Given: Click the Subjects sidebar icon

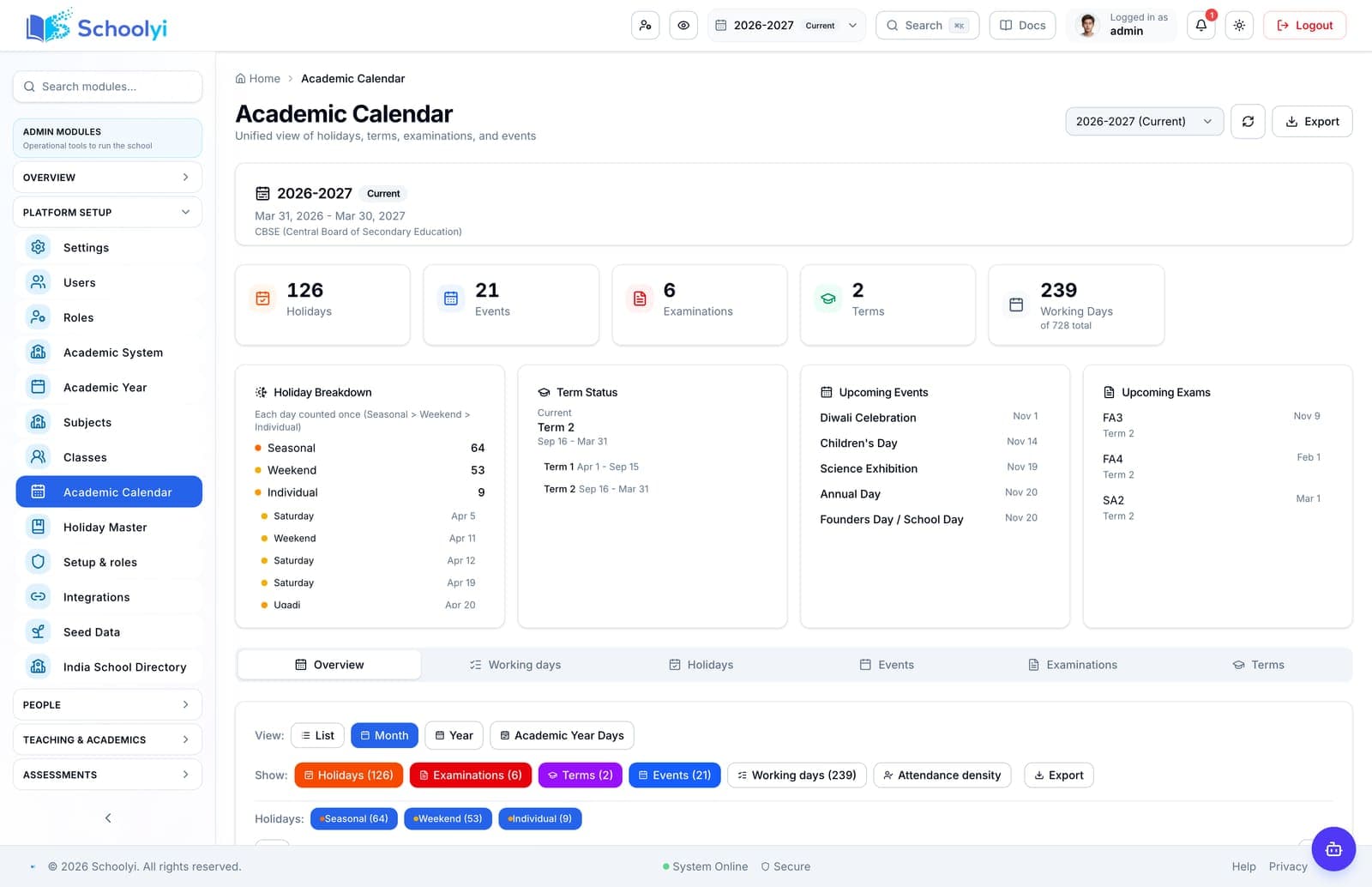Looking at the screenshot, I should pyautogui.click(x=38, y=422).
